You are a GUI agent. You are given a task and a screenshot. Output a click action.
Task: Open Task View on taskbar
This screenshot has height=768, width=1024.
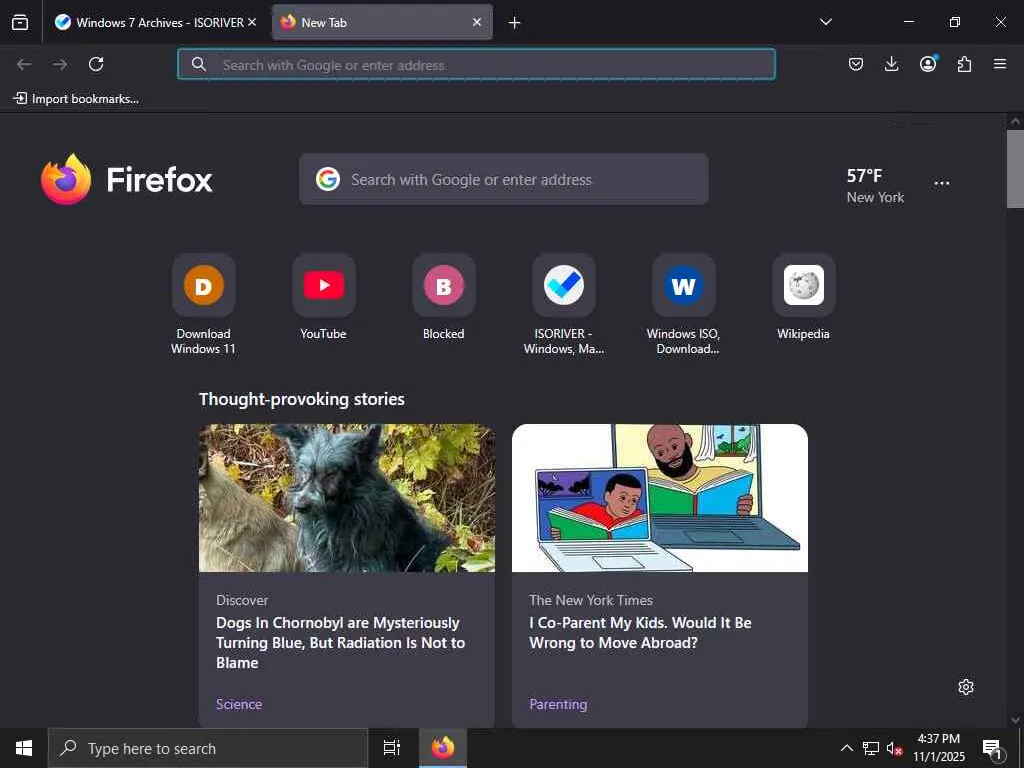[392, 748]
